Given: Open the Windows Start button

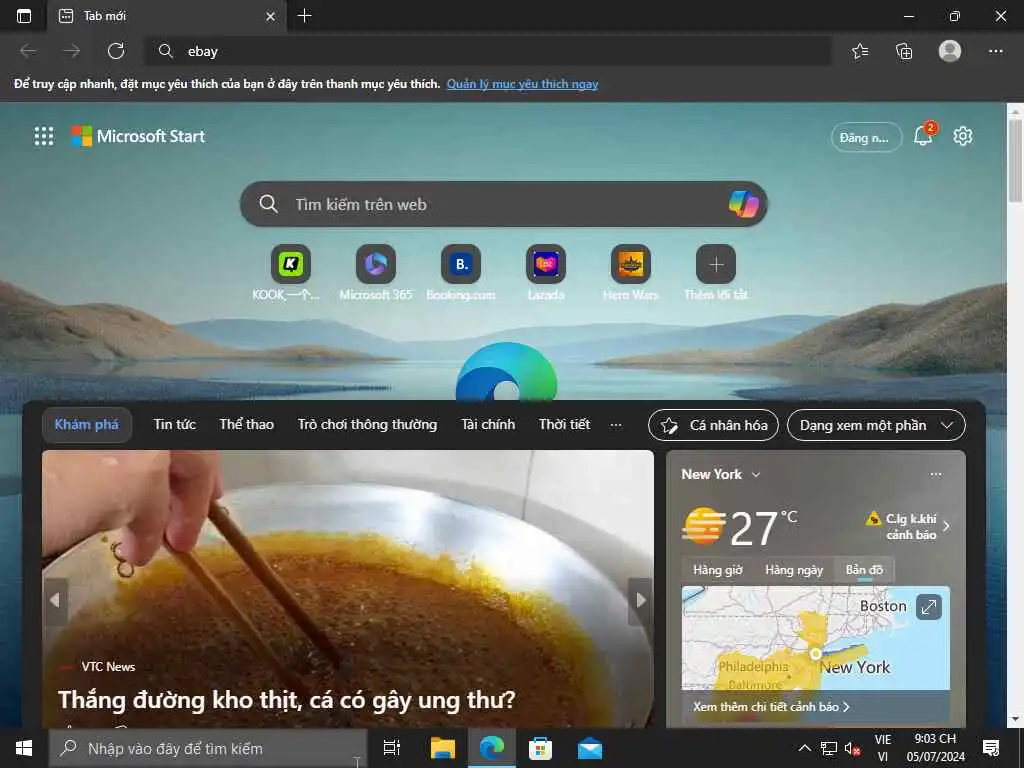Looking at the screenshot, I should click(24, 748).
